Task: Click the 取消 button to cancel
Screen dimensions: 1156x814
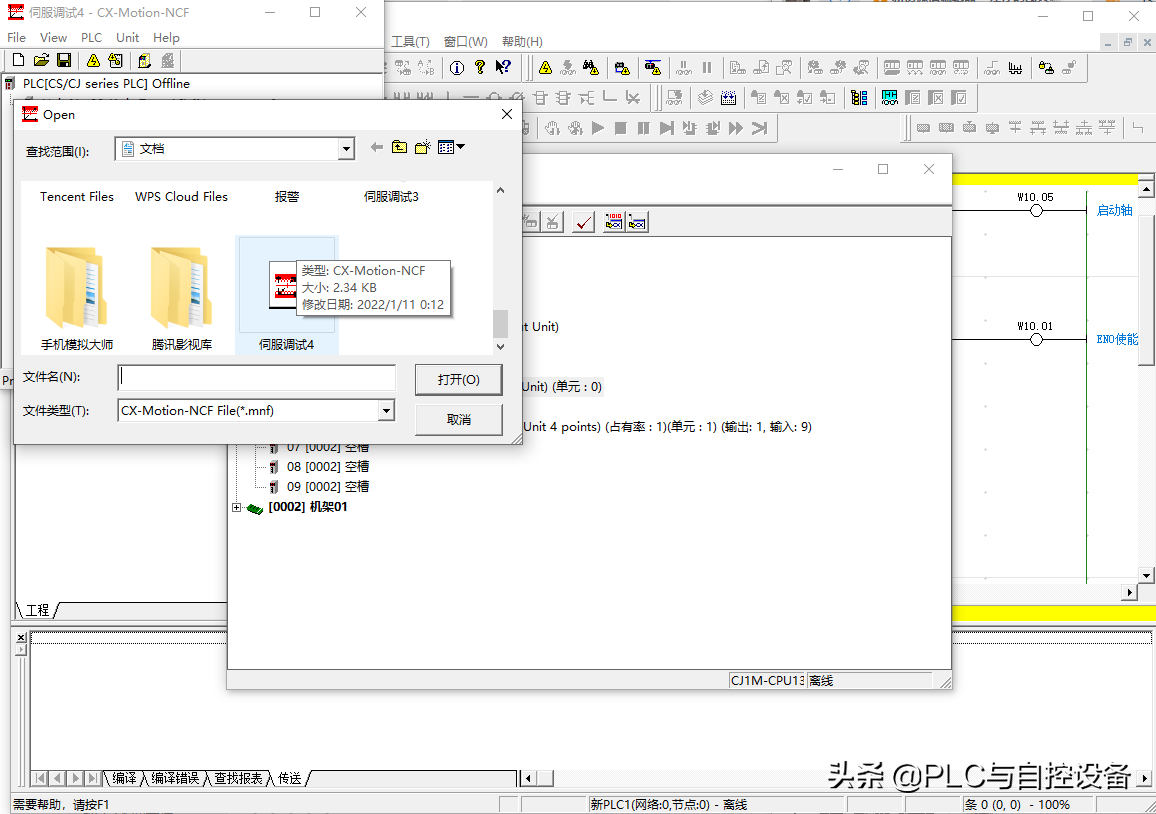Action: click(458, 419)
